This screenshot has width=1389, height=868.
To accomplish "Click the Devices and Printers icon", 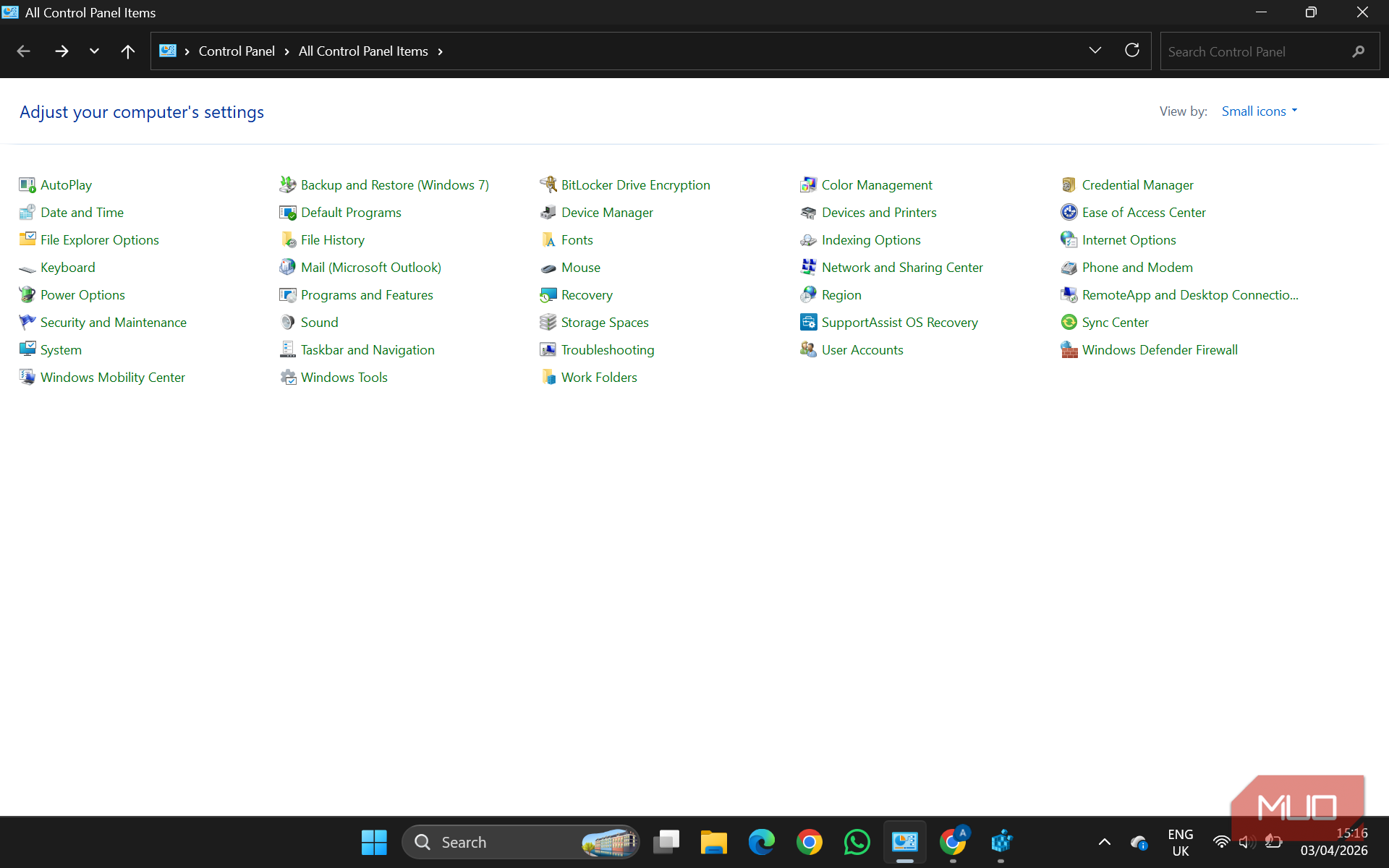I will [809, 213].
